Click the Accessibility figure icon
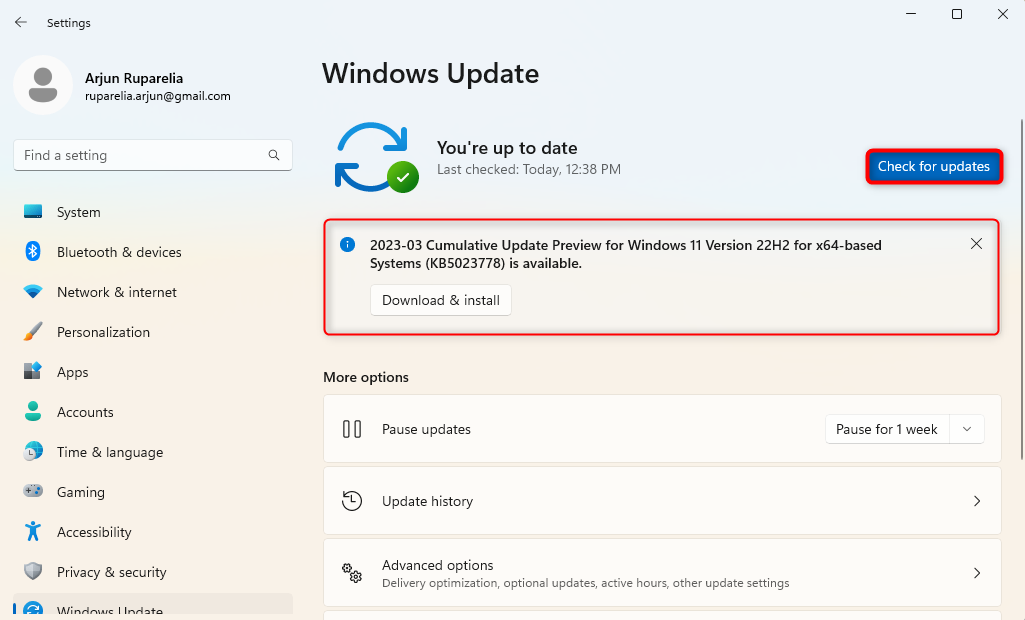The image size is (1025, 620). (33, 531)
